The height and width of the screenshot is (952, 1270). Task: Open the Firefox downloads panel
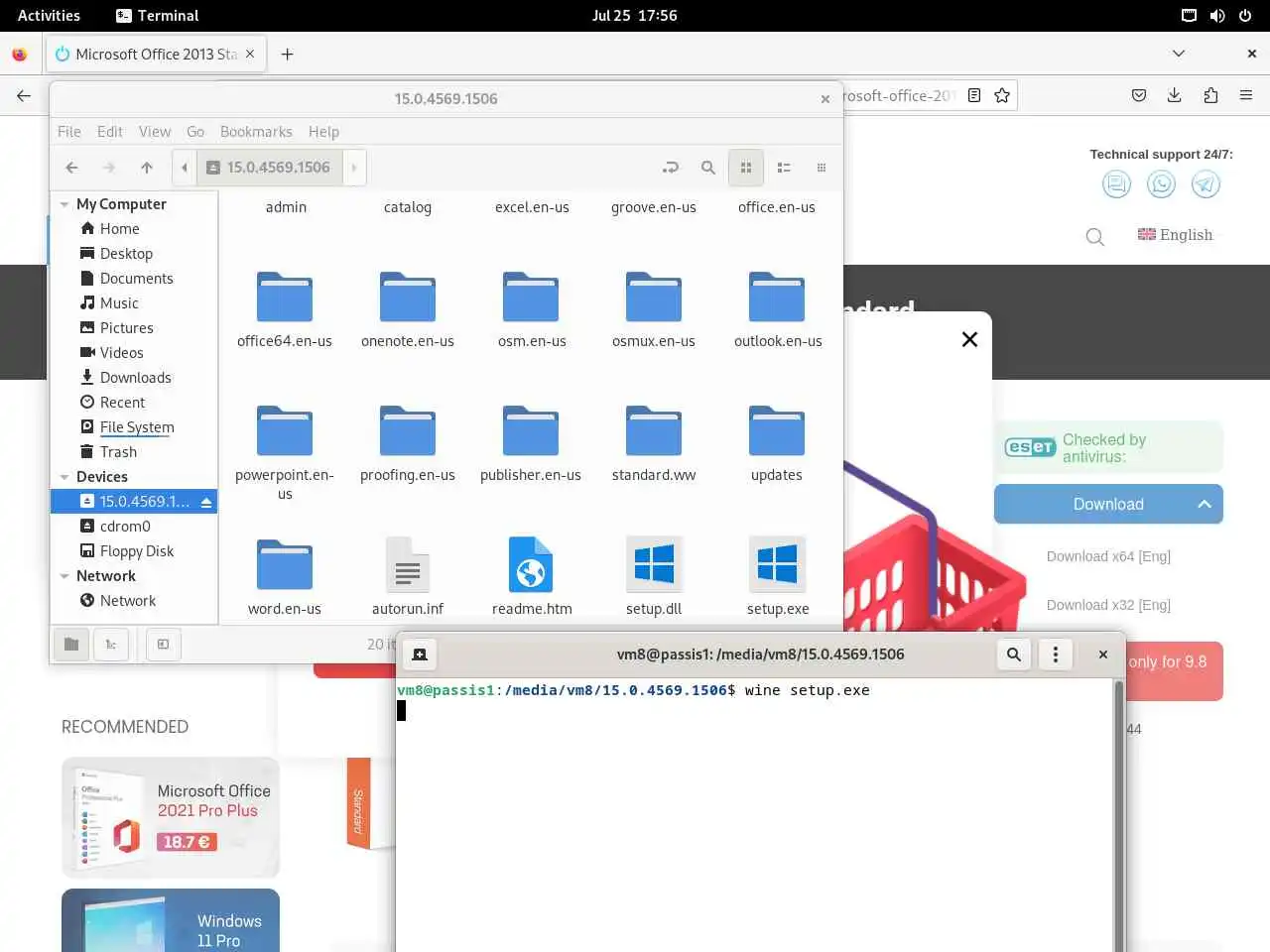click(x=1174, y=95)
